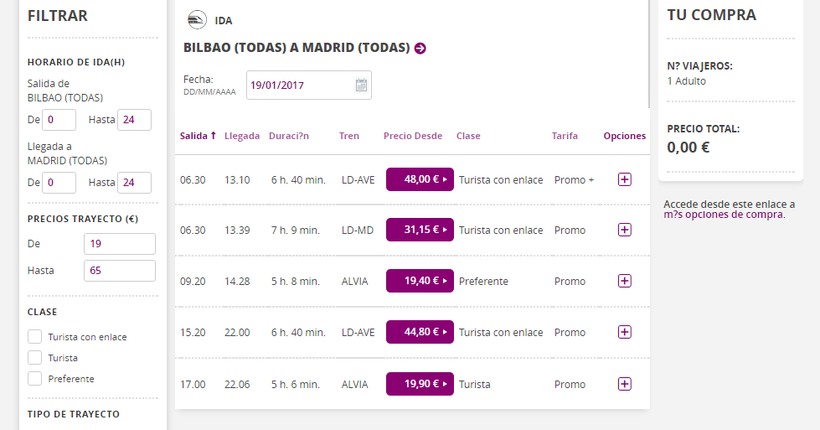Expand the 31,15 € price selector
Viewport: 820px width, 430px height.
pos(419,230)
